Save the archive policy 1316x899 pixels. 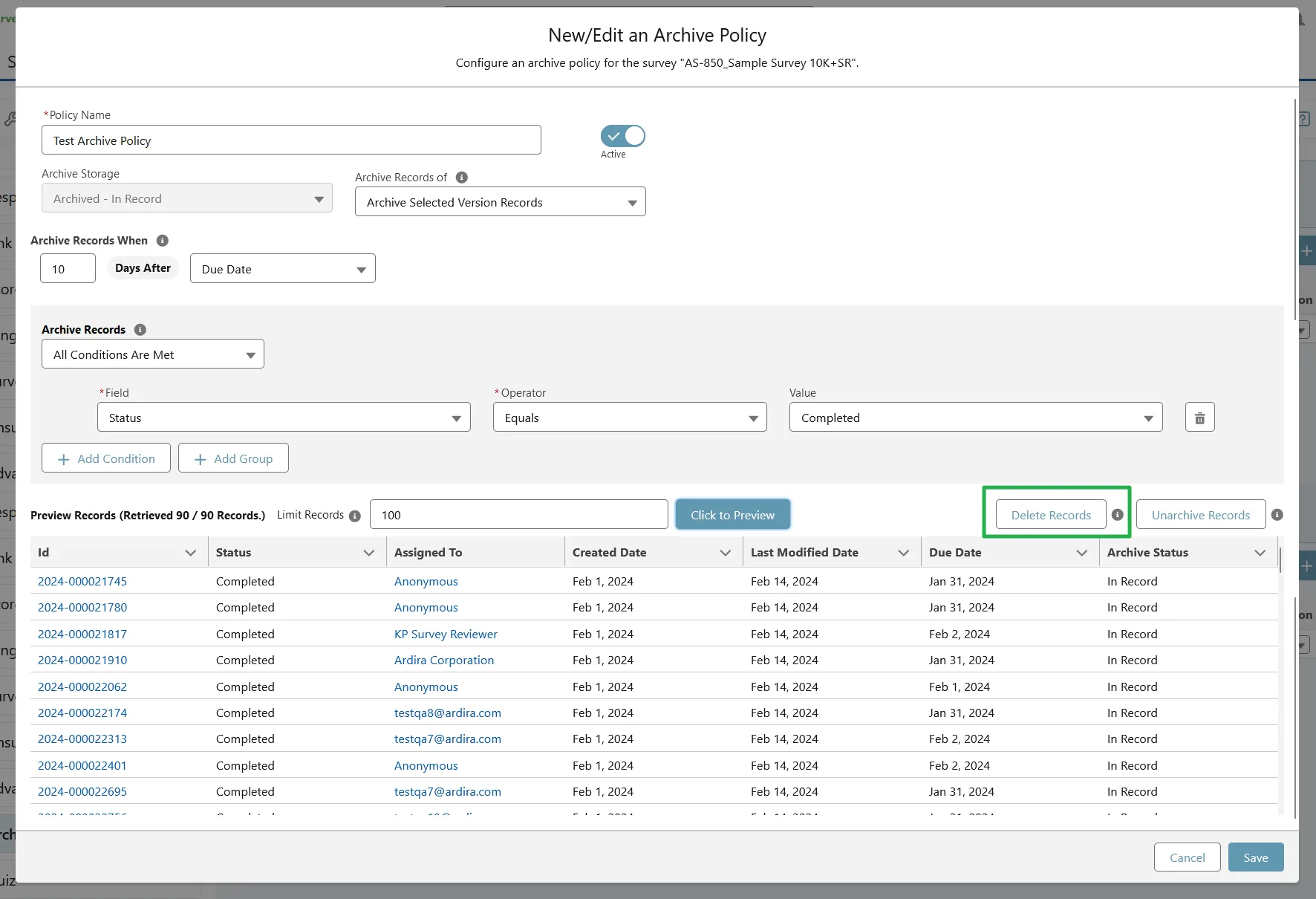point(1255,857)
